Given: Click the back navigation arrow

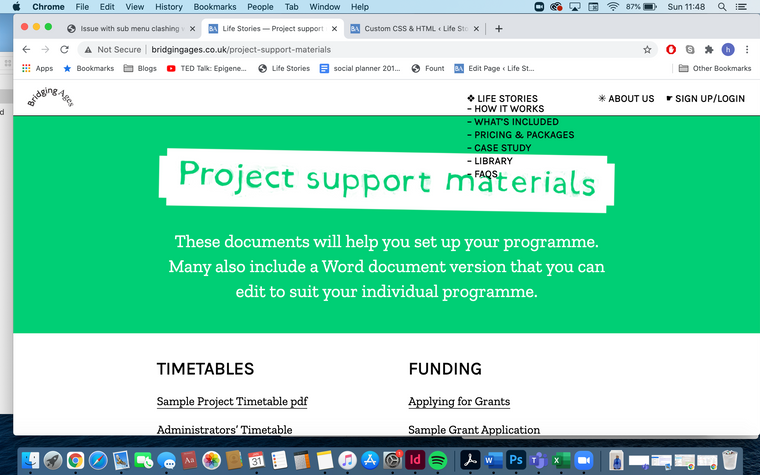Looking at the screenshot, I should pyautogui.click(x=25, y=49).
